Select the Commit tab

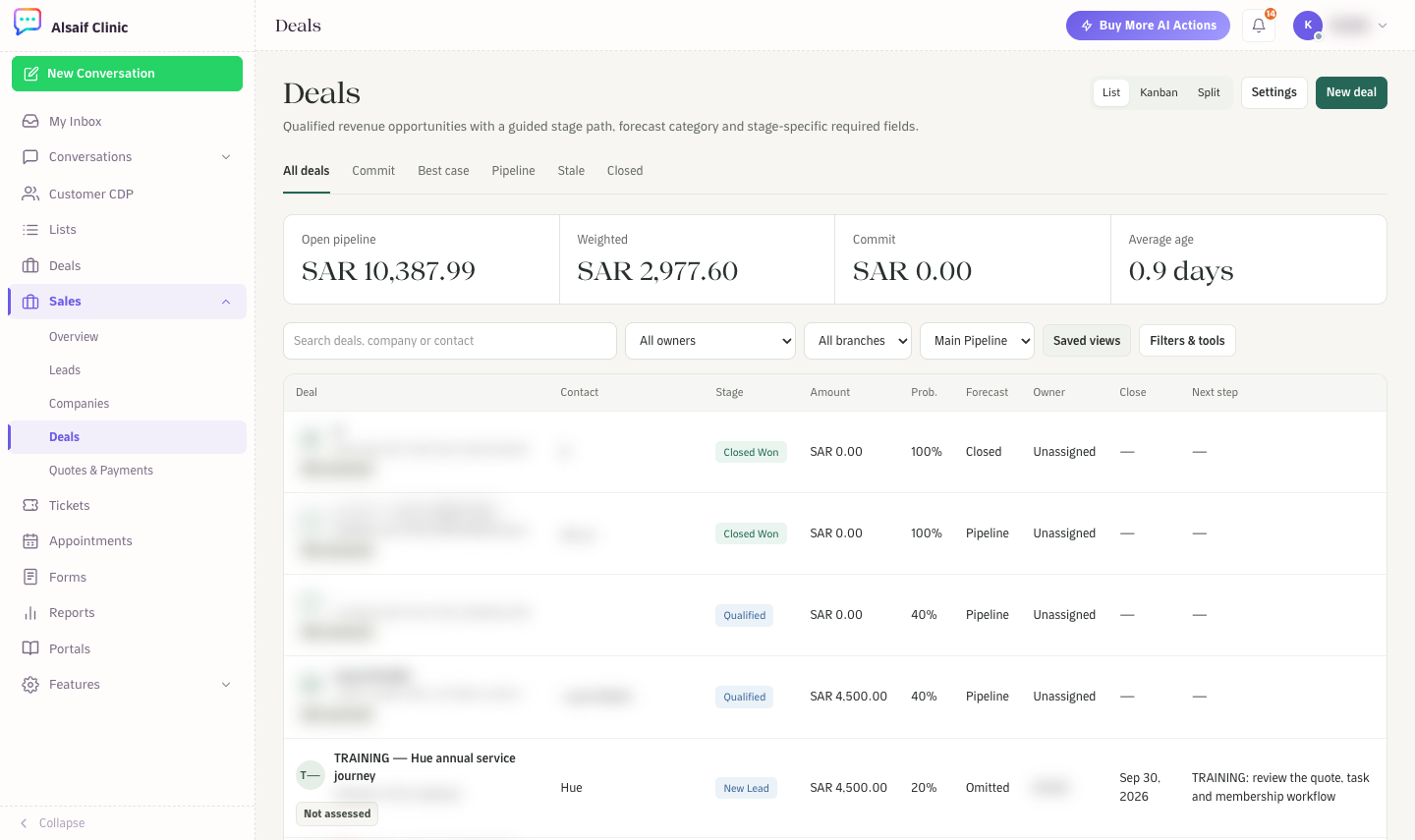373,171
